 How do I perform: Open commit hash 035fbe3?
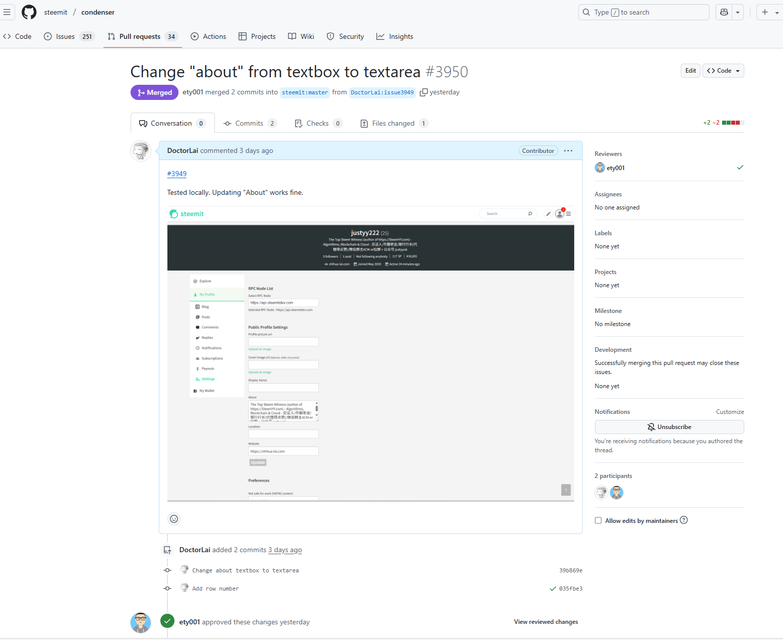click(571, 589)
